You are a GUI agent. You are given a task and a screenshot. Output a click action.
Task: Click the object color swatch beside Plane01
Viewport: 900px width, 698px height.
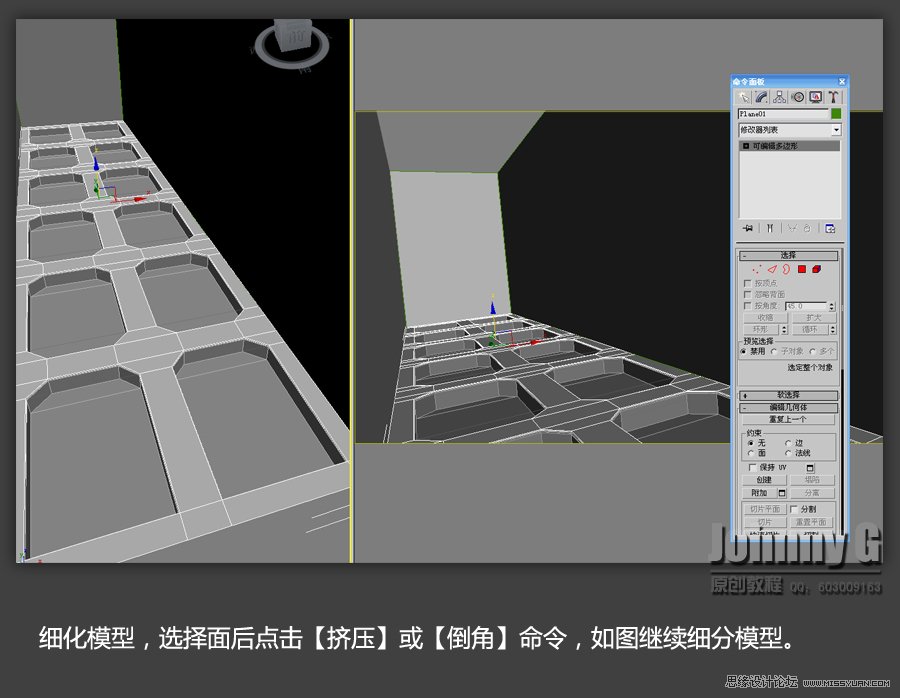[x=835, y=112]
